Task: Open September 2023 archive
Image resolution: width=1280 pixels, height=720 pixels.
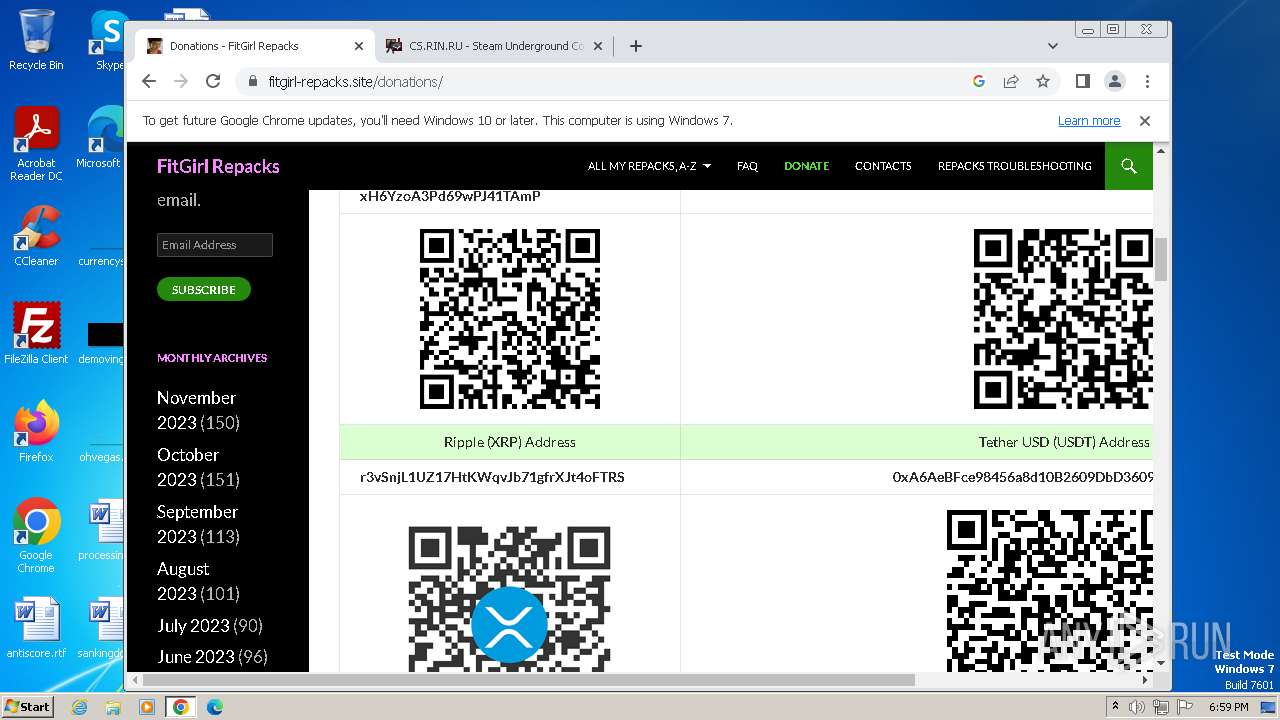Action: pos(198,524)
